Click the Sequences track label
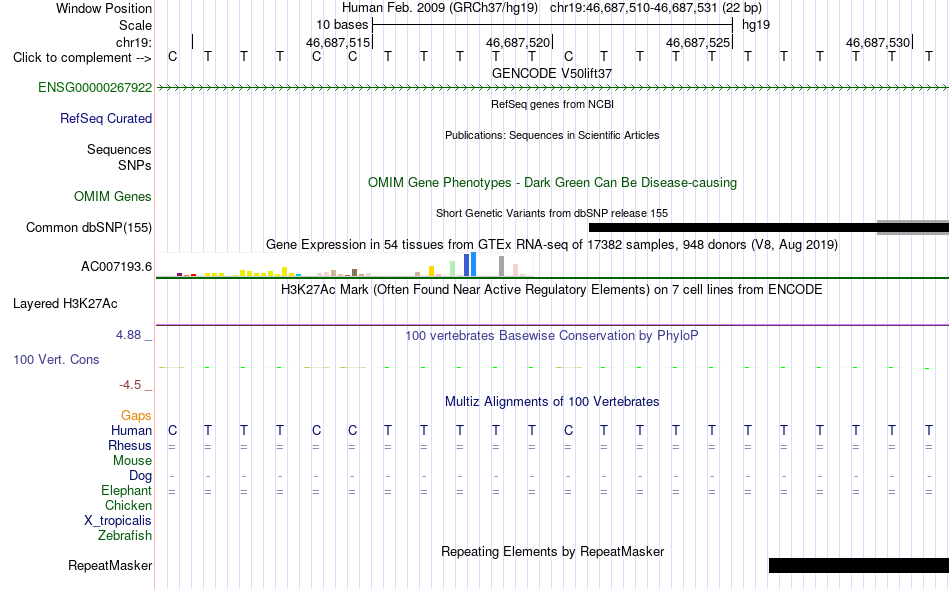The width and height of the screenshot is (950, 589). click(119, 149)
